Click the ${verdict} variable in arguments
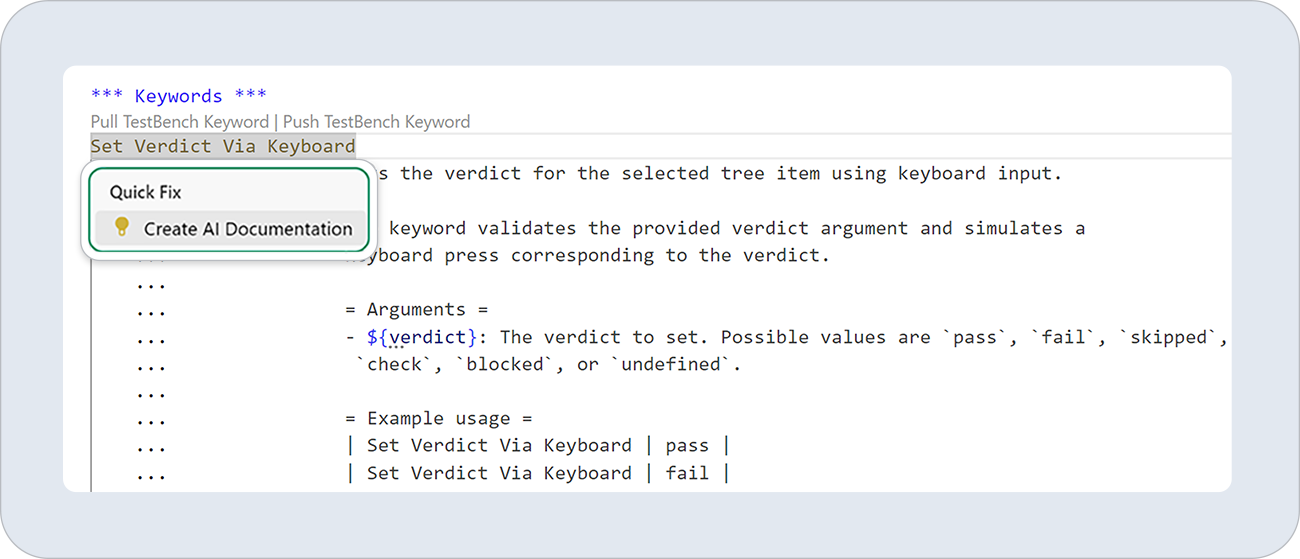 [417, 337]
